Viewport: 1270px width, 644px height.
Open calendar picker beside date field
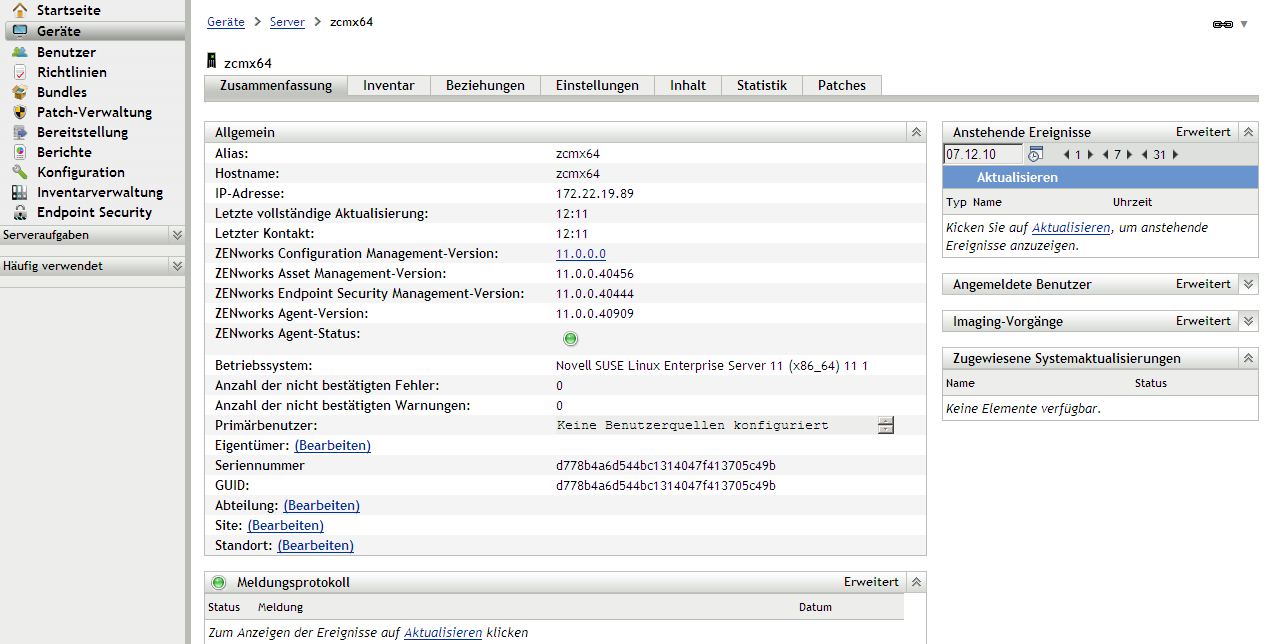(1035, 154)
